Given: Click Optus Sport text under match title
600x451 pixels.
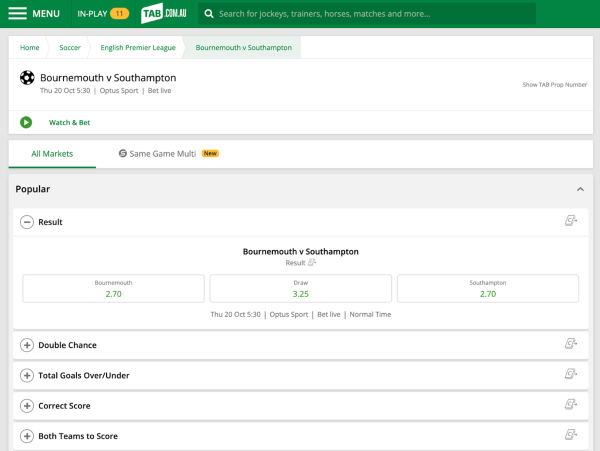Looking at the screenshot, I should [x=119, y=91].
